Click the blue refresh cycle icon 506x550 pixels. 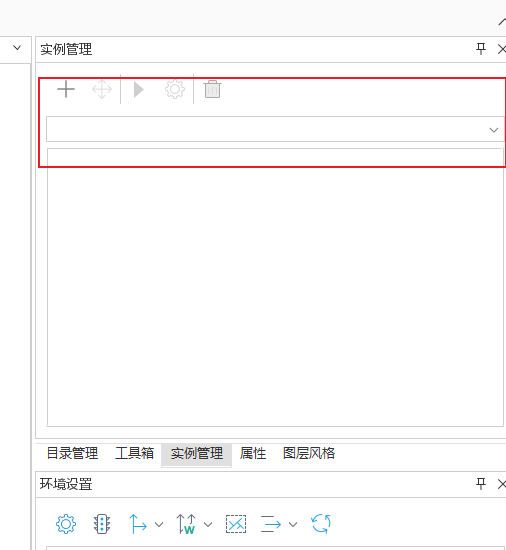point(321,524)
